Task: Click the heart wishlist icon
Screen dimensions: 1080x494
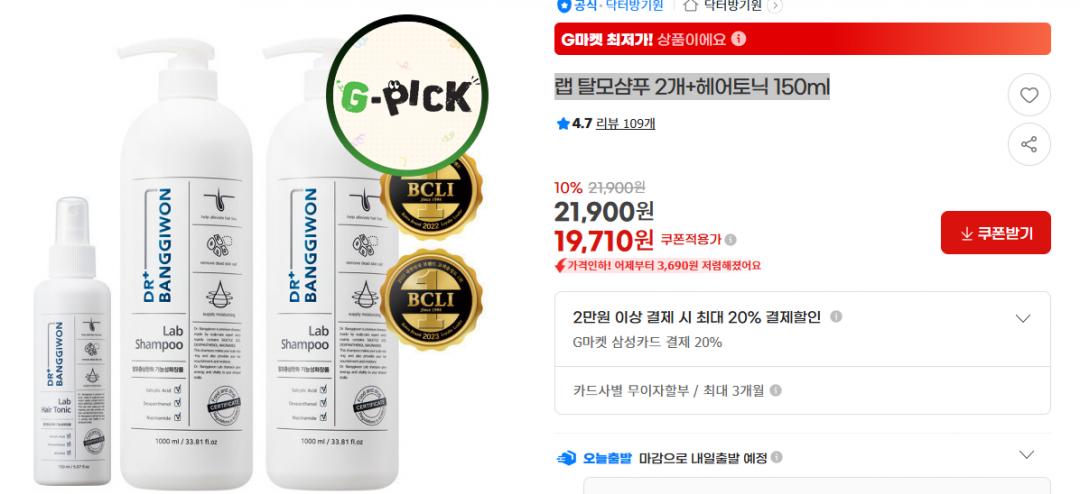Action: [x=1028, y=96]
